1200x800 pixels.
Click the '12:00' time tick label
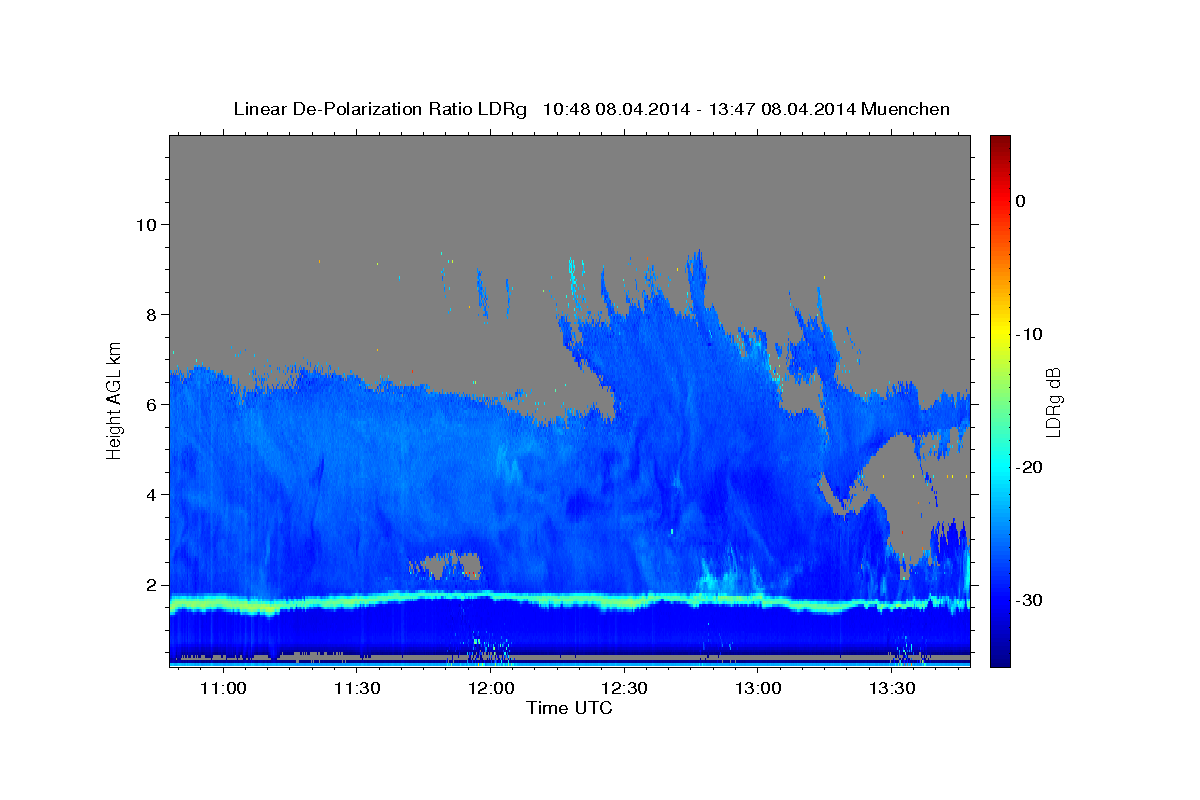point(491,689)
